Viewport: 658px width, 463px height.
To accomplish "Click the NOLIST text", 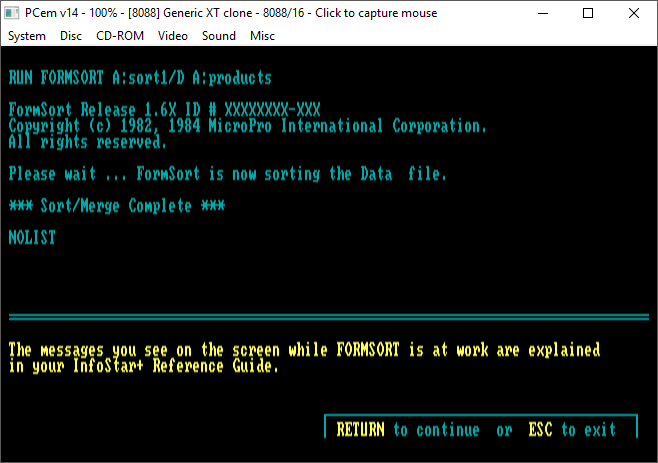I will coord(32,238).
